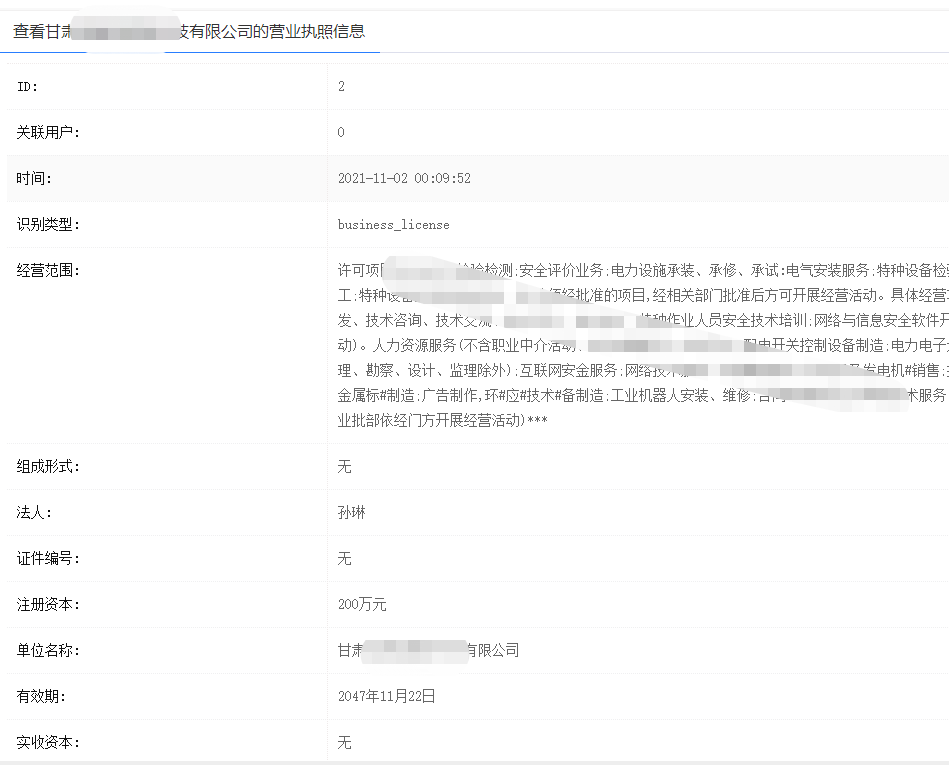Click the 组成形式 label
Image resolution: width=949 pixels, height=765 pixels.
coord(48,467)
